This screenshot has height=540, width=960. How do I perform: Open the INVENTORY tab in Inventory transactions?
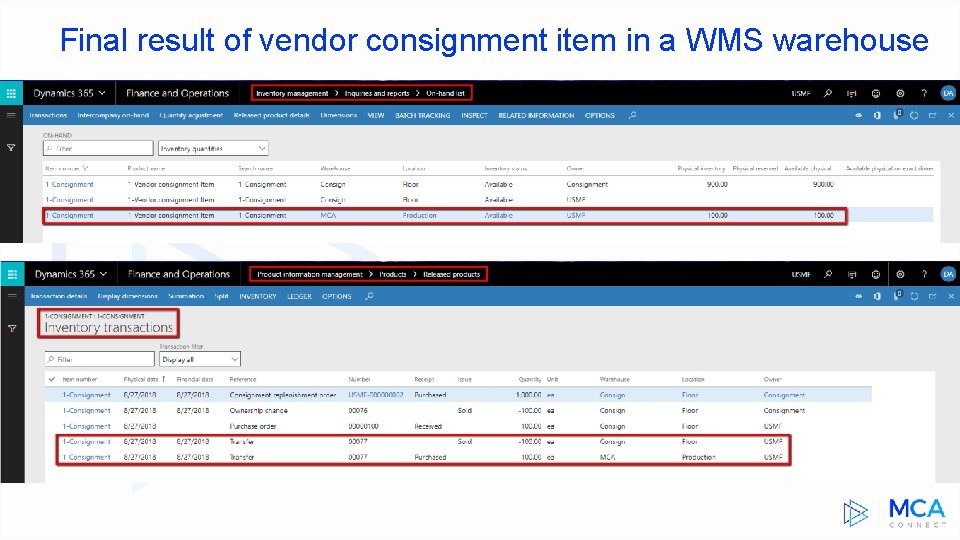[x=258, y=296]
